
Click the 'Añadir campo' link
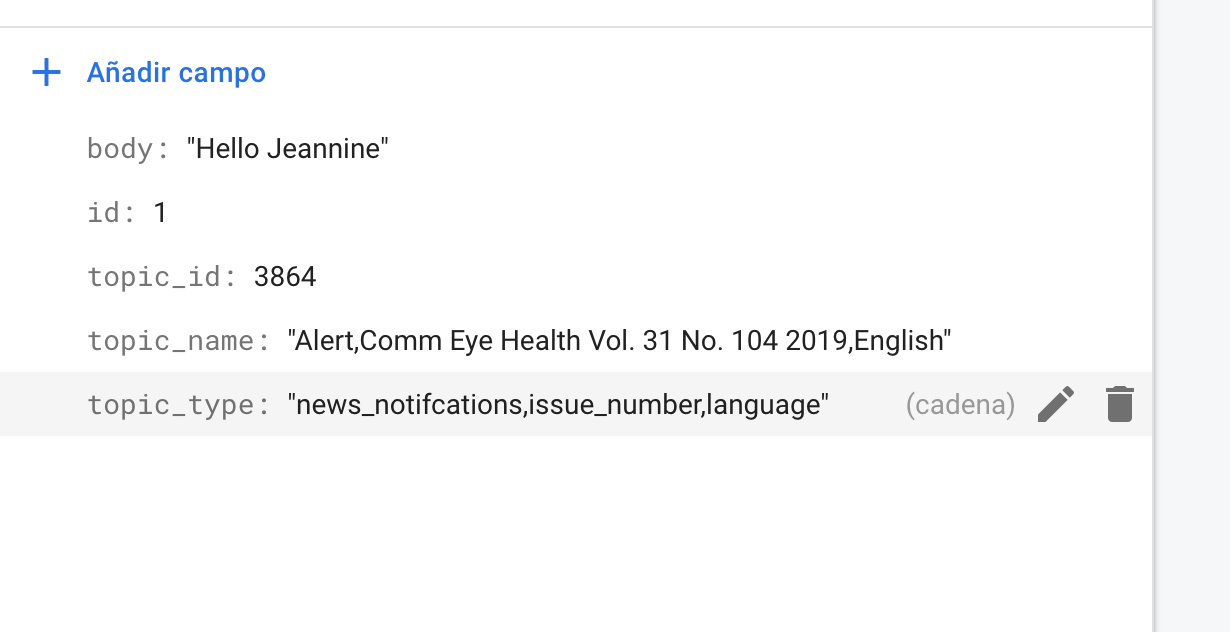(176, 73)
